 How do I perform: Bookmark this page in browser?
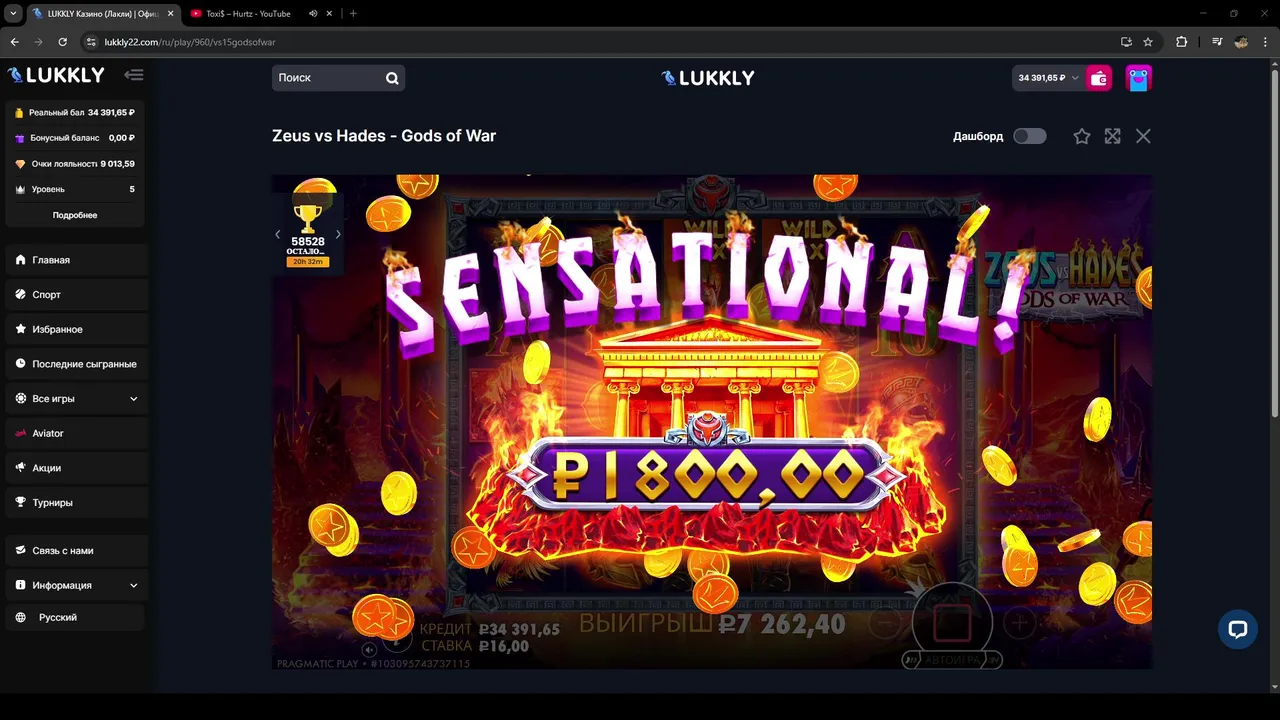click(x=1148, y=42)
